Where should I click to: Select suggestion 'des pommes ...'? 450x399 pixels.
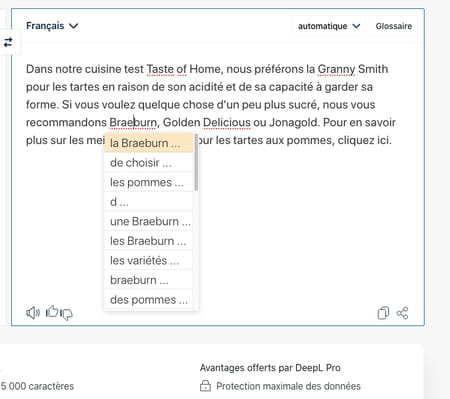pyautogui.click(x=148, y=300)
